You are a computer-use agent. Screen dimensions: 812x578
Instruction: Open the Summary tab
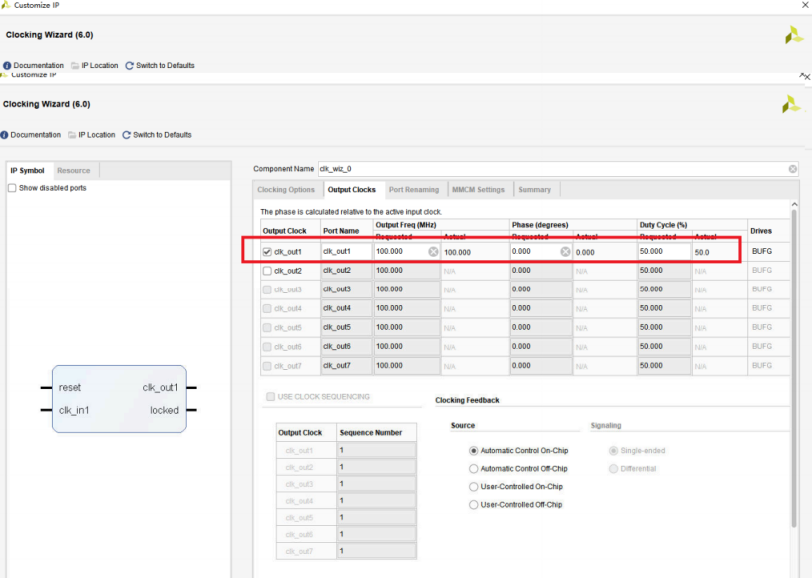pyautogui.click(x=534, y=189)
